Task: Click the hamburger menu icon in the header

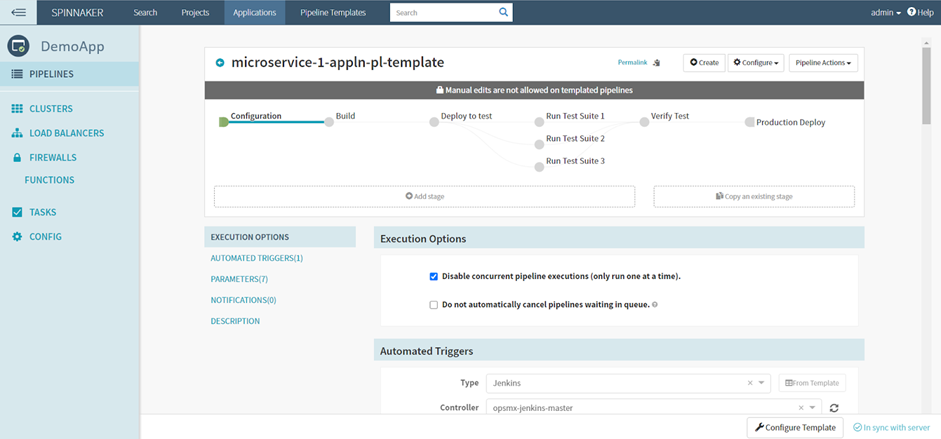Action: 18,12
